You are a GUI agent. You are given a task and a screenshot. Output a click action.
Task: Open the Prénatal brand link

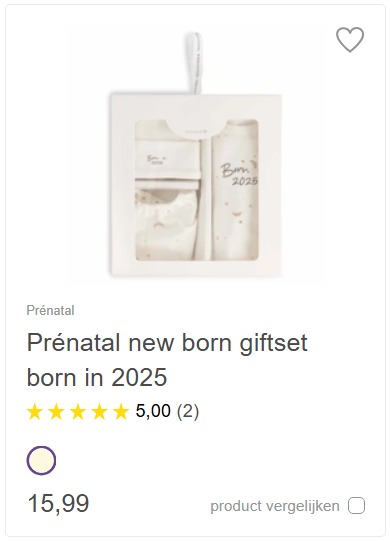pos(50,311)
